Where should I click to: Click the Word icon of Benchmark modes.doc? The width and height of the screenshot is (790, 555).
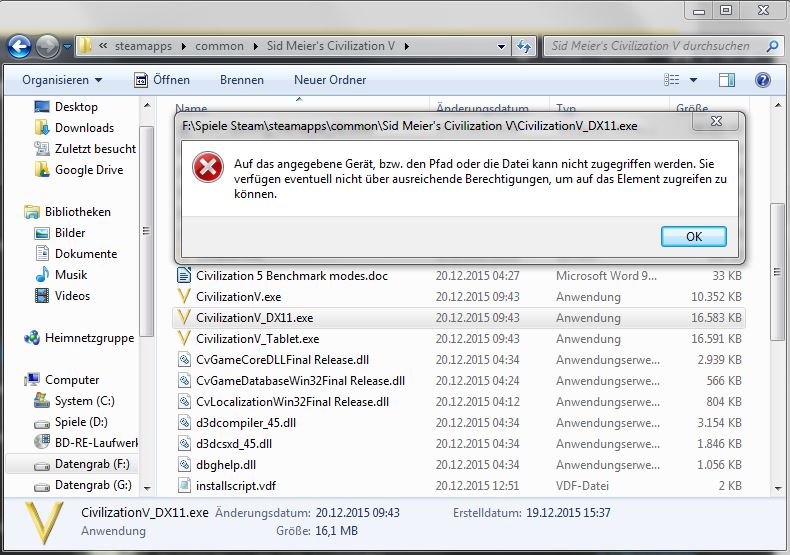coord(184,275)
